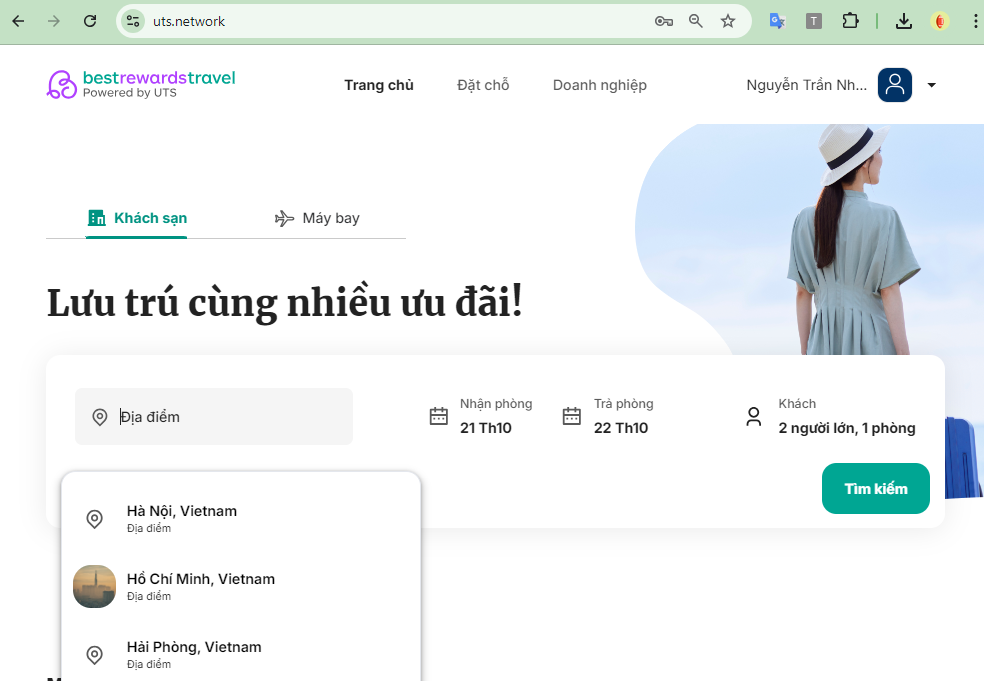Click the Google Translate extension icon
Screen dimensions: 984x681
(777, 21)
